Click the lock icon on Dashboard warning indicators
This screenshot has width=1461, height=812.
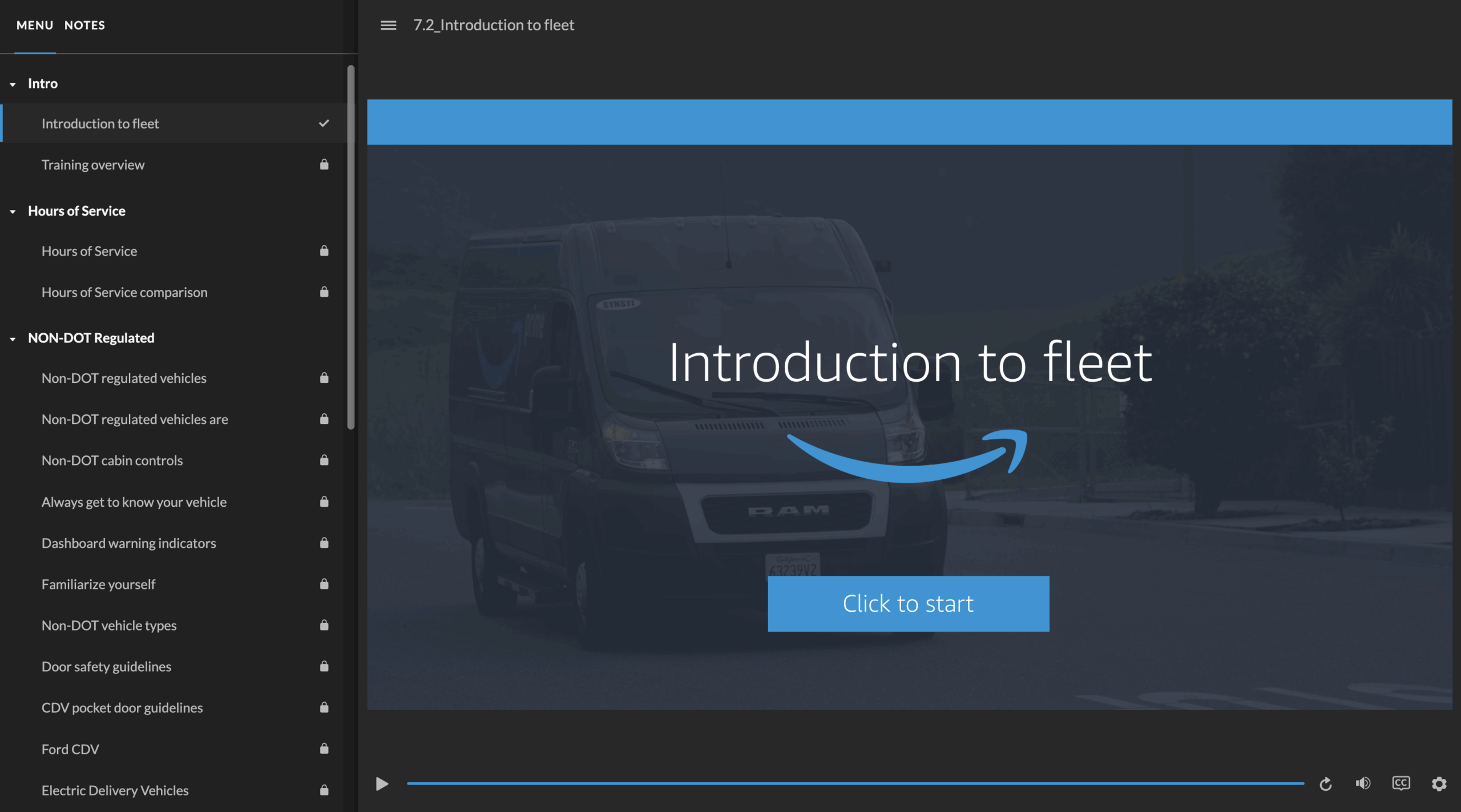point(324,543)
